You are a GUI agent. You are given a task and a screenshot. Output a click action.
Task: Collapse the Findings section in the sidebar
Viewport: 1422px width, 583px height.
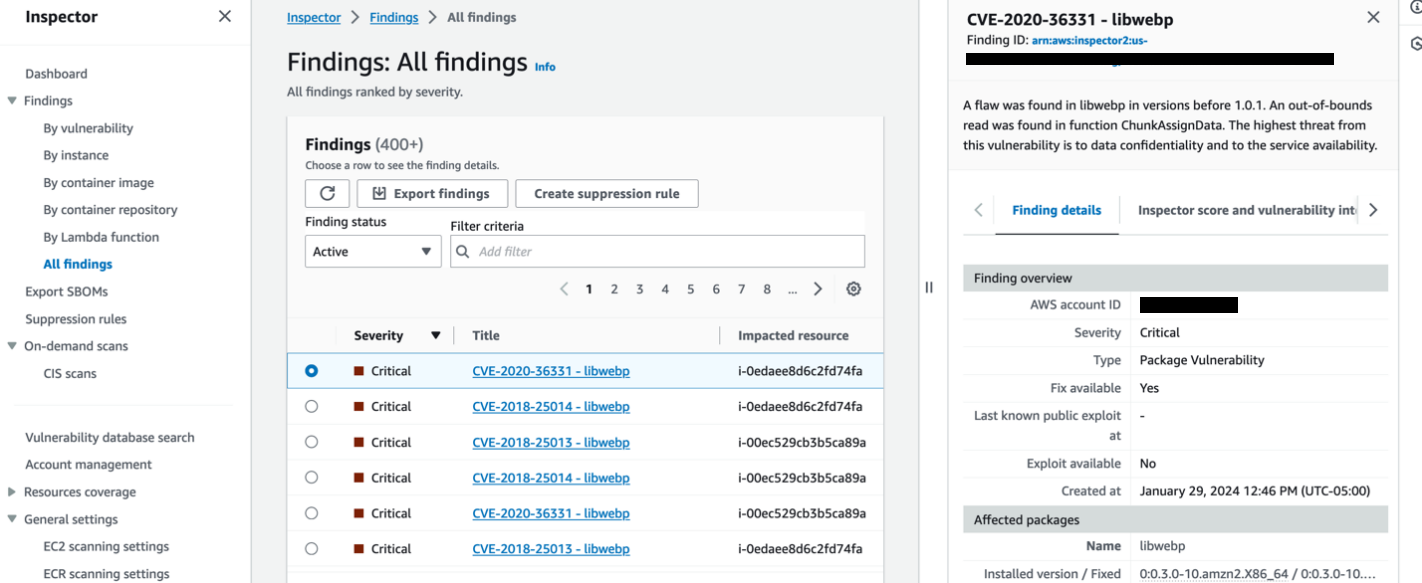pos(12,100)
